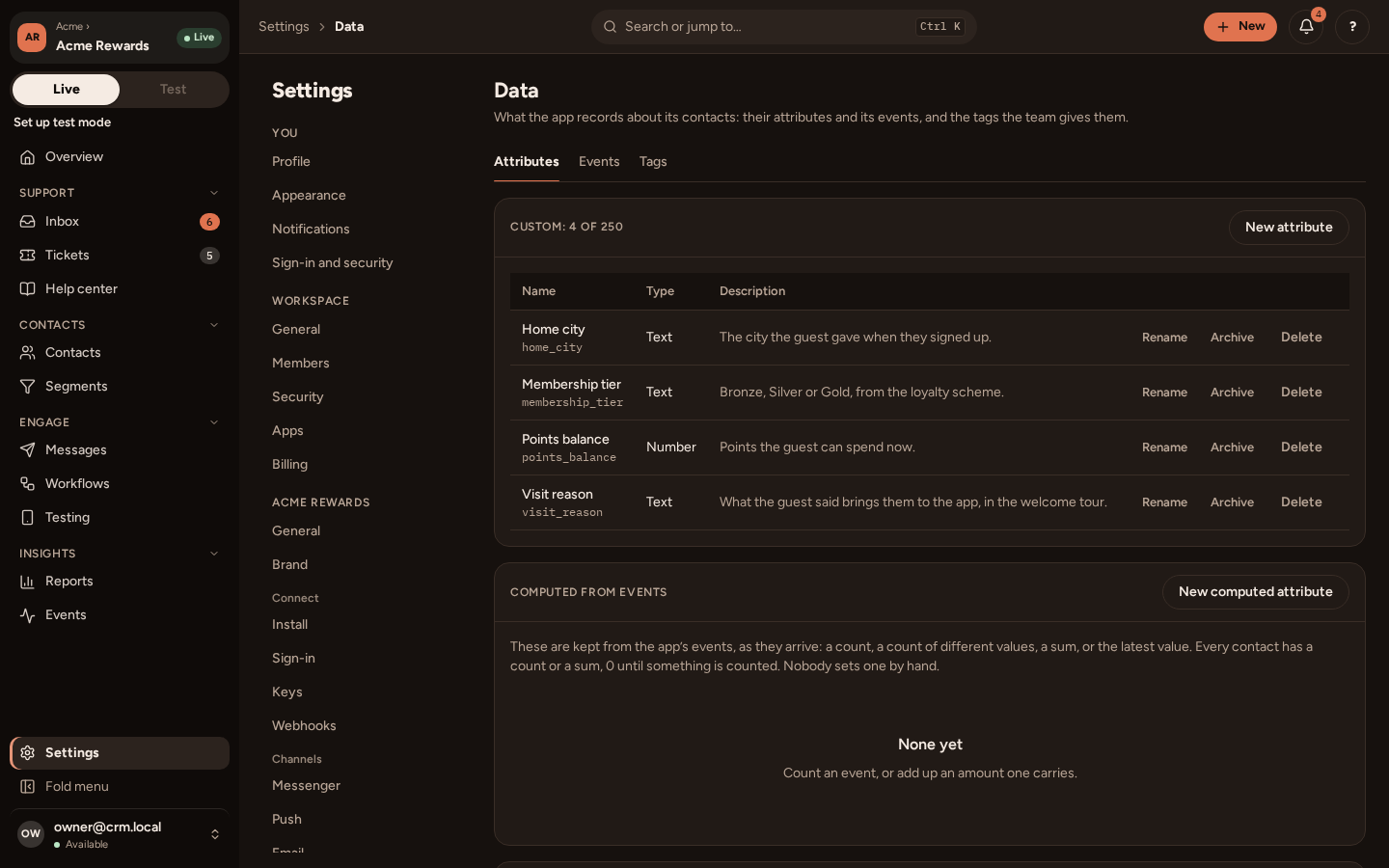Archive the Membership tier attribute
Screen dimensions: 1389x868
pyautogui.click(x=1233, y=393)
